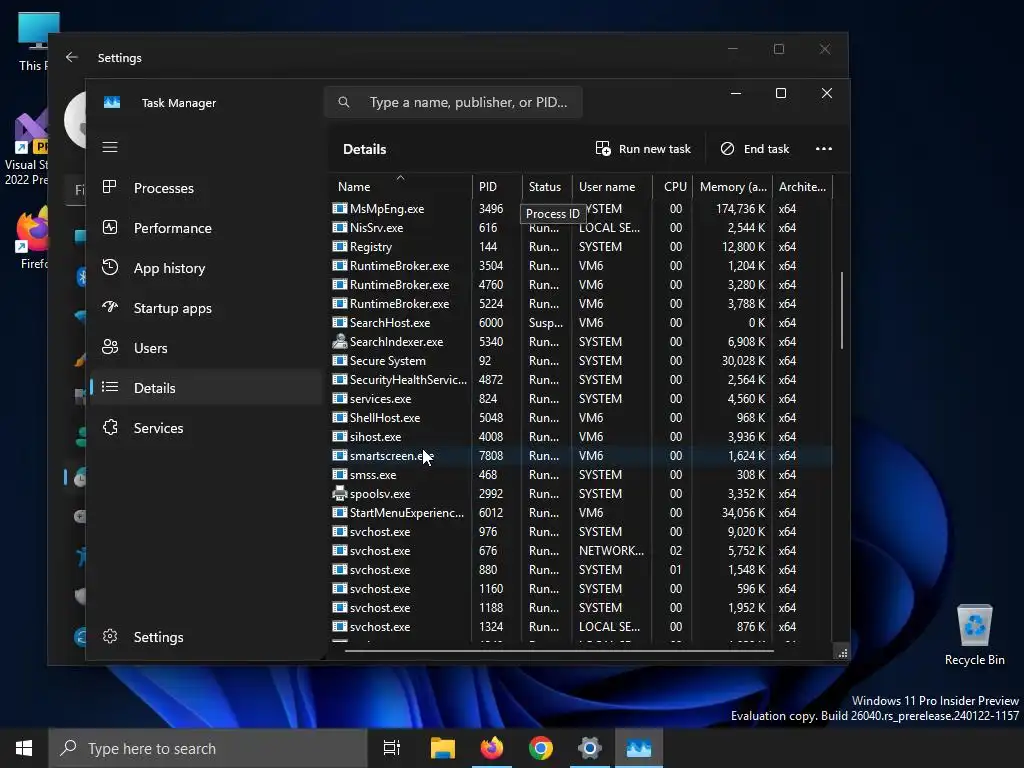This screenshot has width=1024, height=768.
Task: Click the Settings gear icon in Task Manager
Action: 110,636
